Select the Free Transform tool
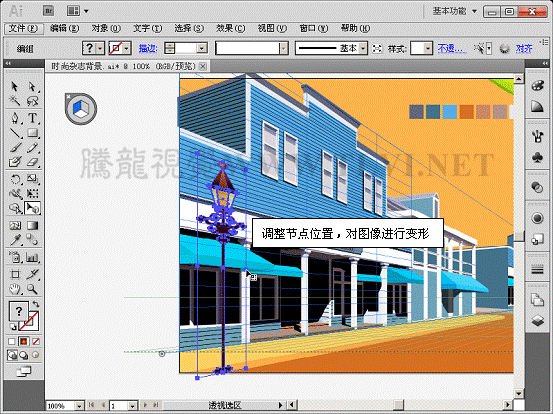 pos(32,194)
